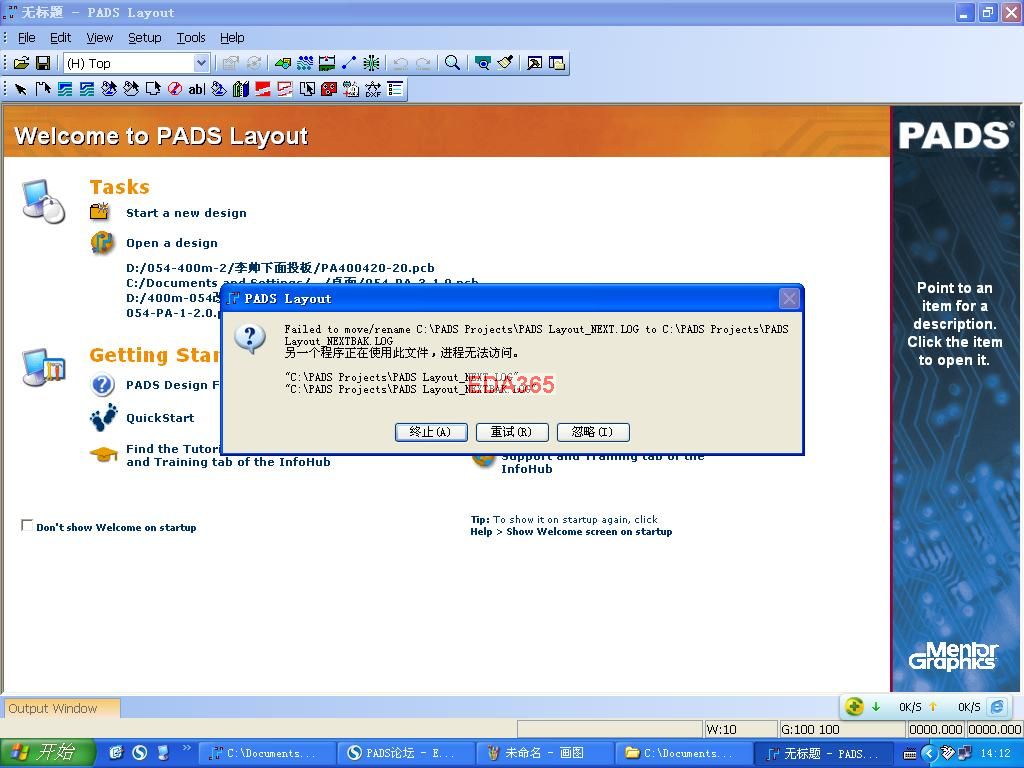
Task: Click the W:10 status bar field
Action: click(741, 729)
